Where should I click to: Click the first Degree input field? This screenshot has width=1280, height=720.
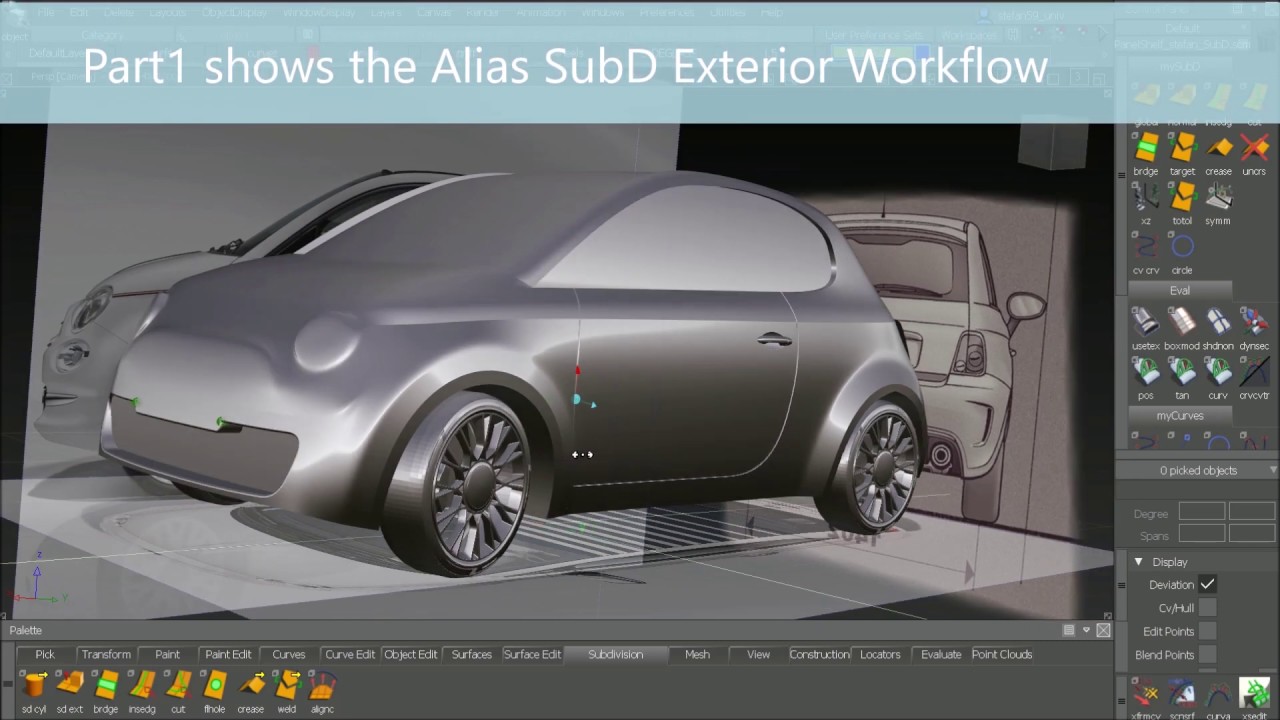(x=1201, y=512)
